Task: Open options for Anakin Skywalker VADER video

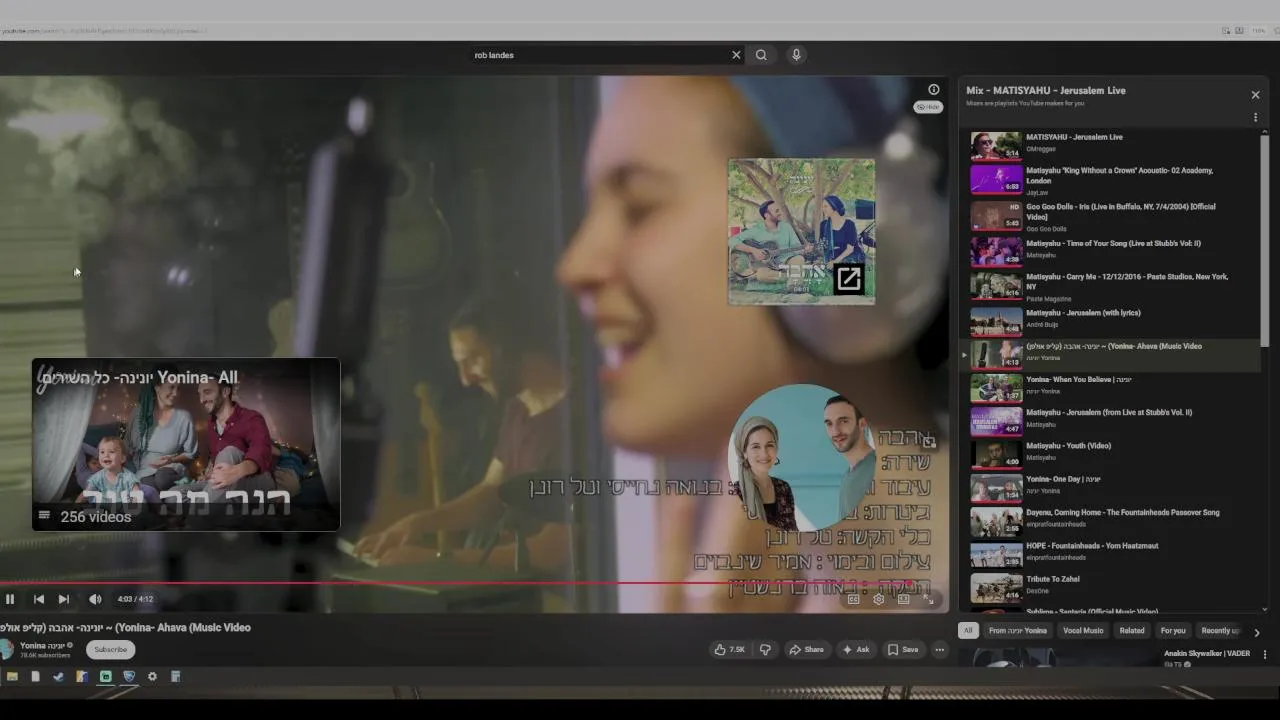Action: pyautogui.click(x=1265, y=655)
